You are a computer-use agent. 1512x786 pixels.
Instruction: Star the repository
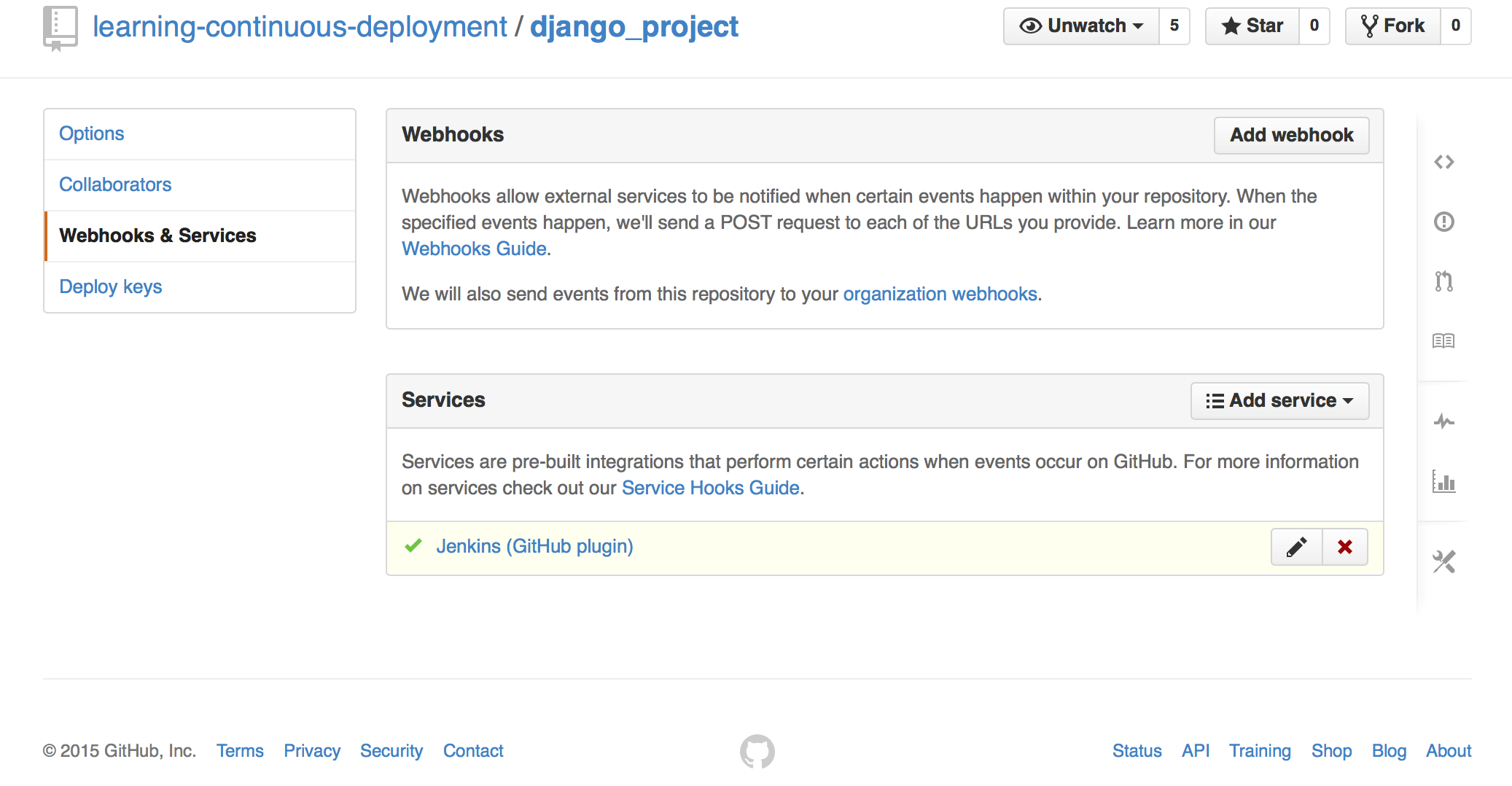[1252, 26]
